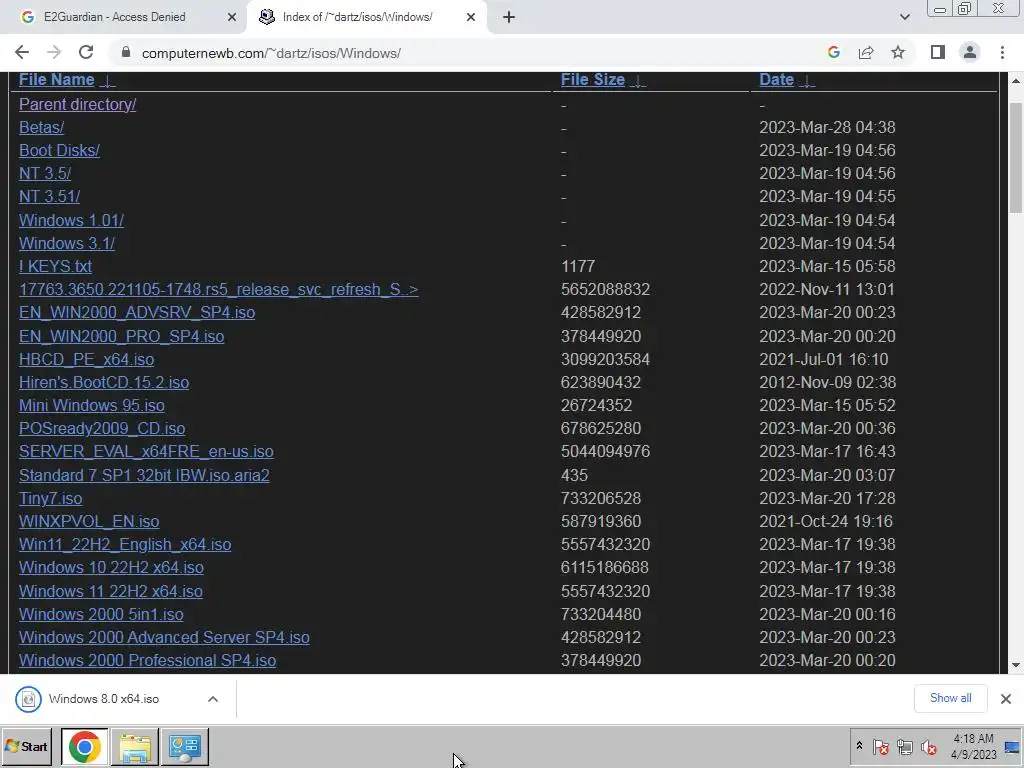Open the Boot Disks folder

[59, 150]
